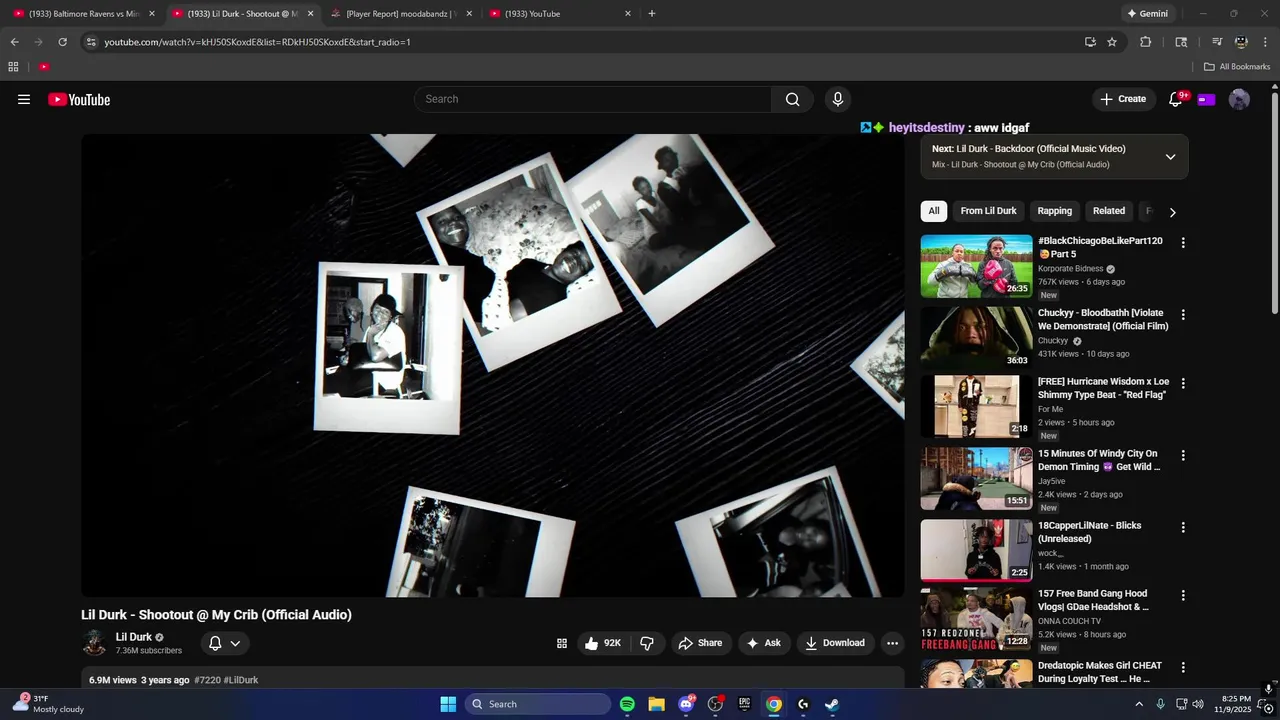
Task: Select the Rapping filter chip
Action: coord(1054,211)
